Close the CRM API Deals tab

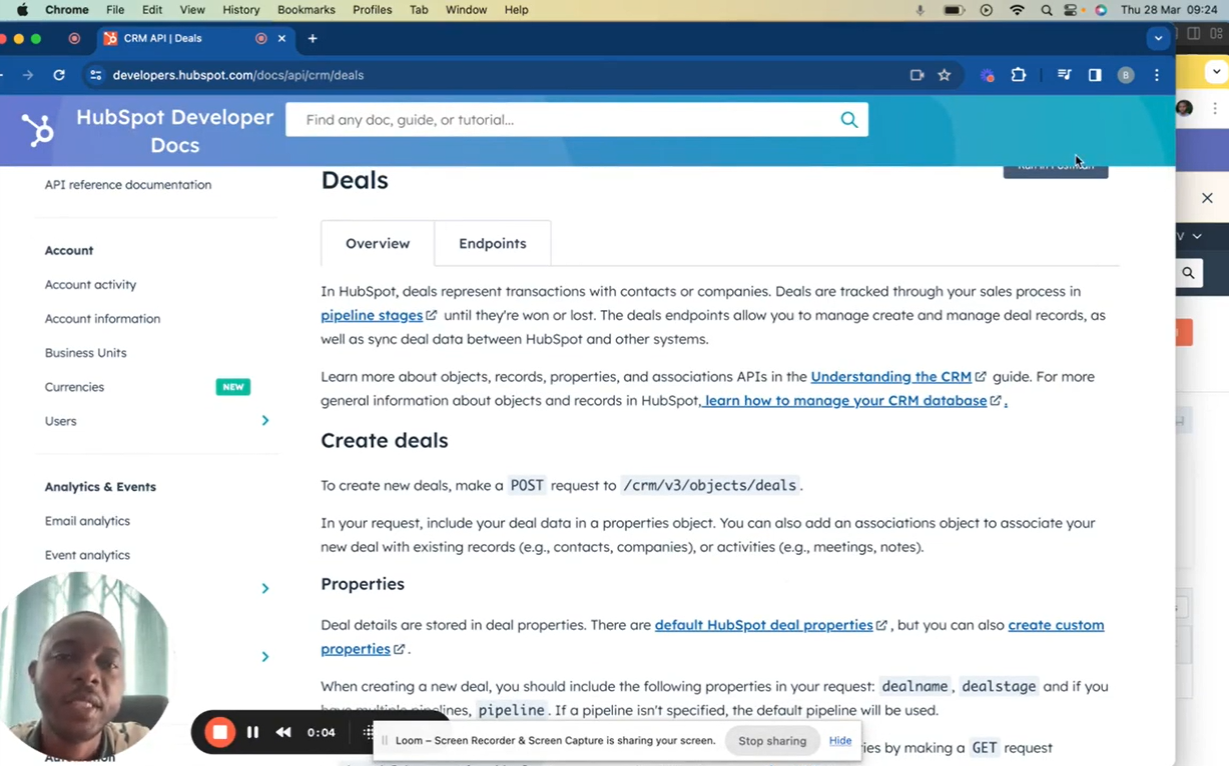pos(281,38)
